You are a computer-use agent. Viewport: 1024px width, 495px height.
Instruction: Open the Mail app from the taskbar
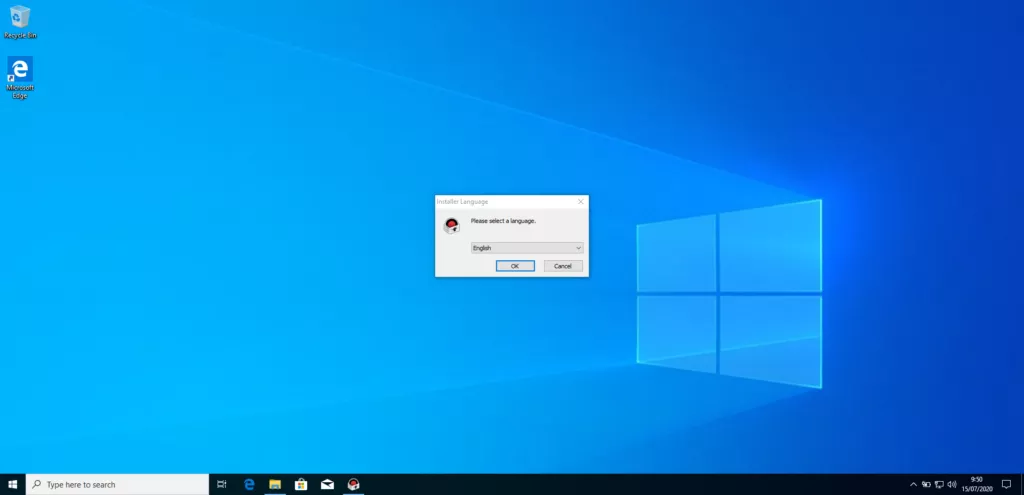327,484
